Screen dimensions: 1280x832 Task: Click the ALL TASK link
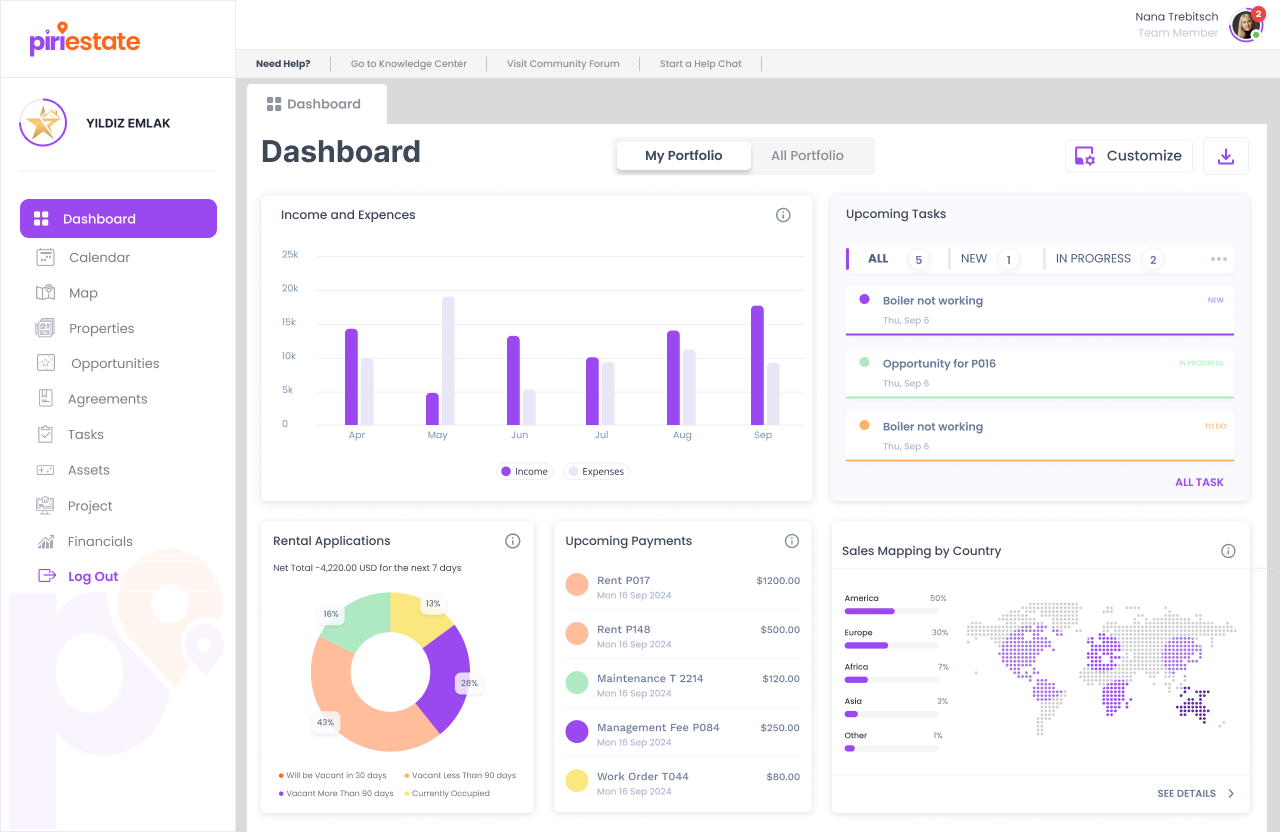pyautogui.click(x=1199, y=482)
